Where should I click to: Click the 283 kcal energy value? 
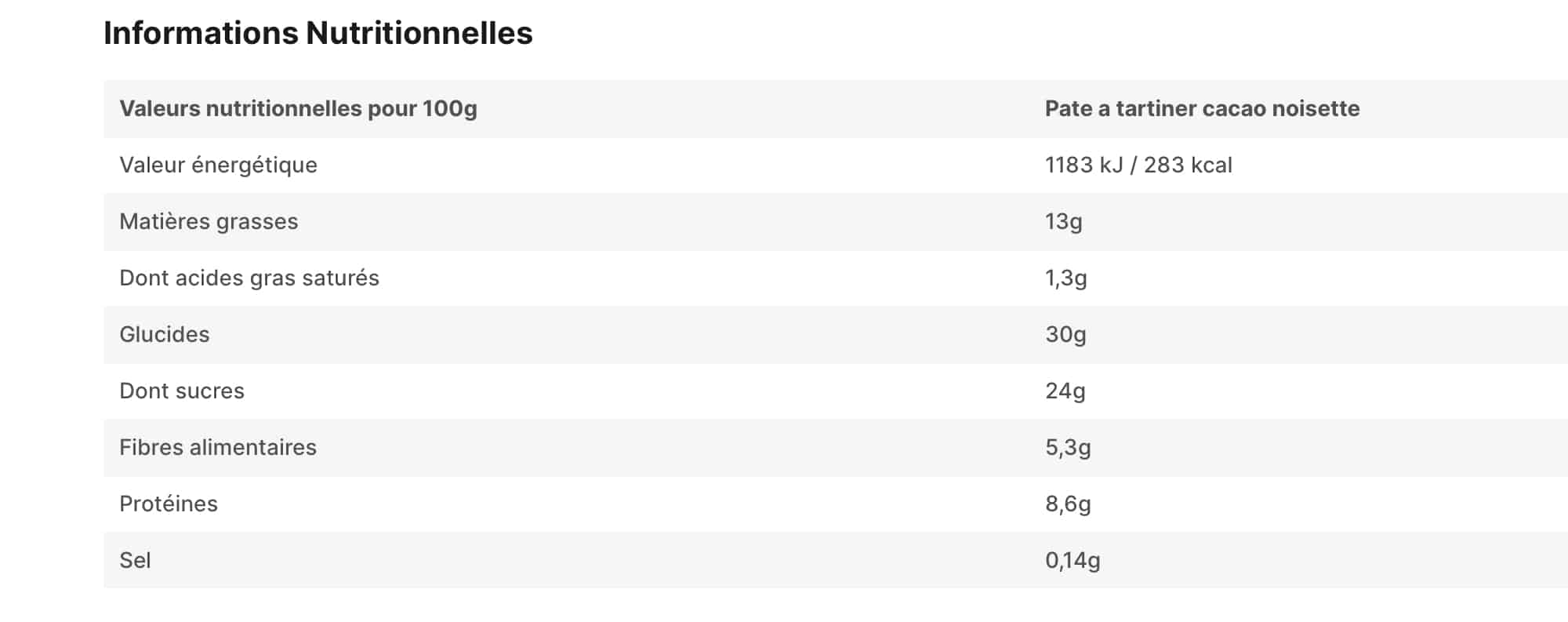[x=1188, y=165]
